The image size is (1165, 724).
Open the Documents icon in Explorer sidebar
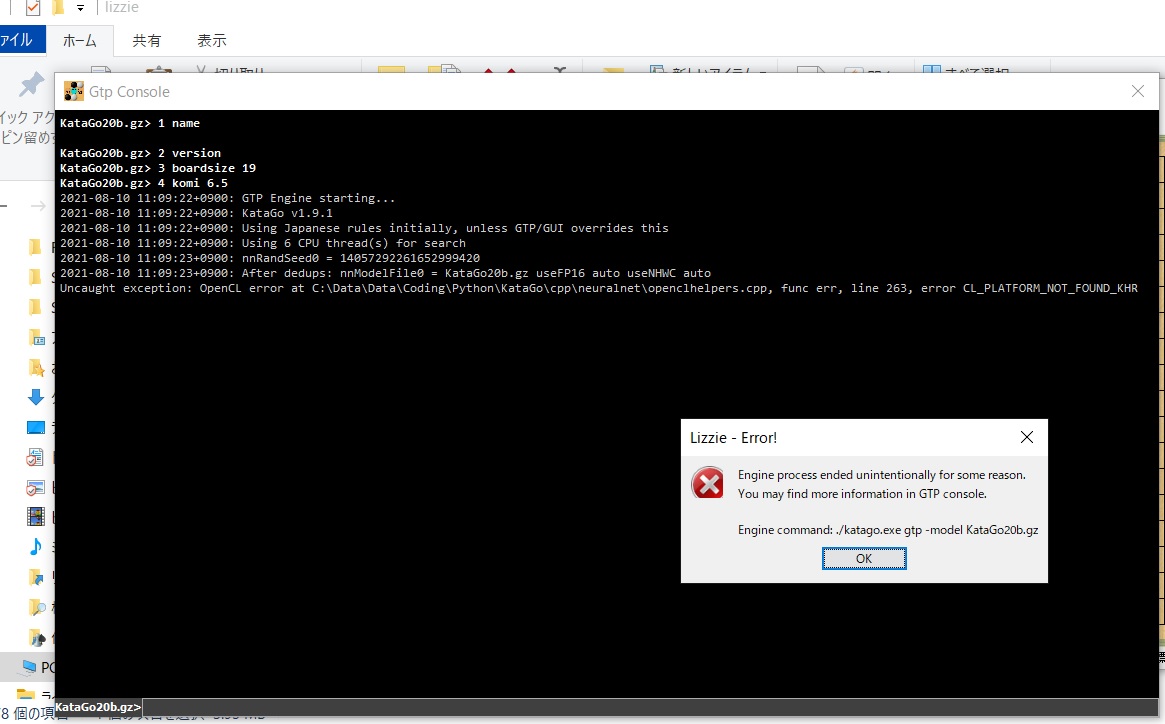[x=35, y=457]
